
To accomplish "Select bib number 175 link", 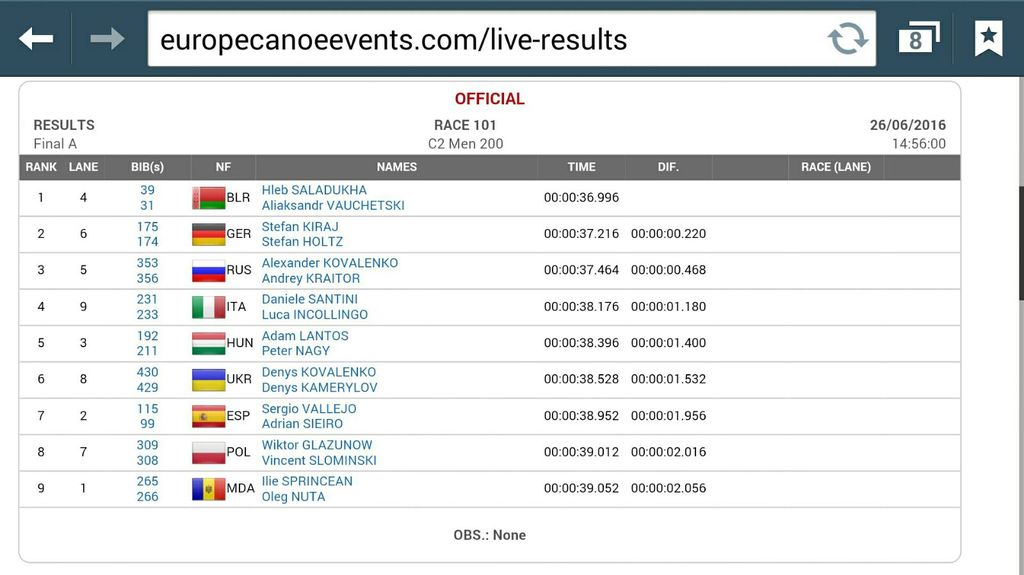I will tap(148, 227).
